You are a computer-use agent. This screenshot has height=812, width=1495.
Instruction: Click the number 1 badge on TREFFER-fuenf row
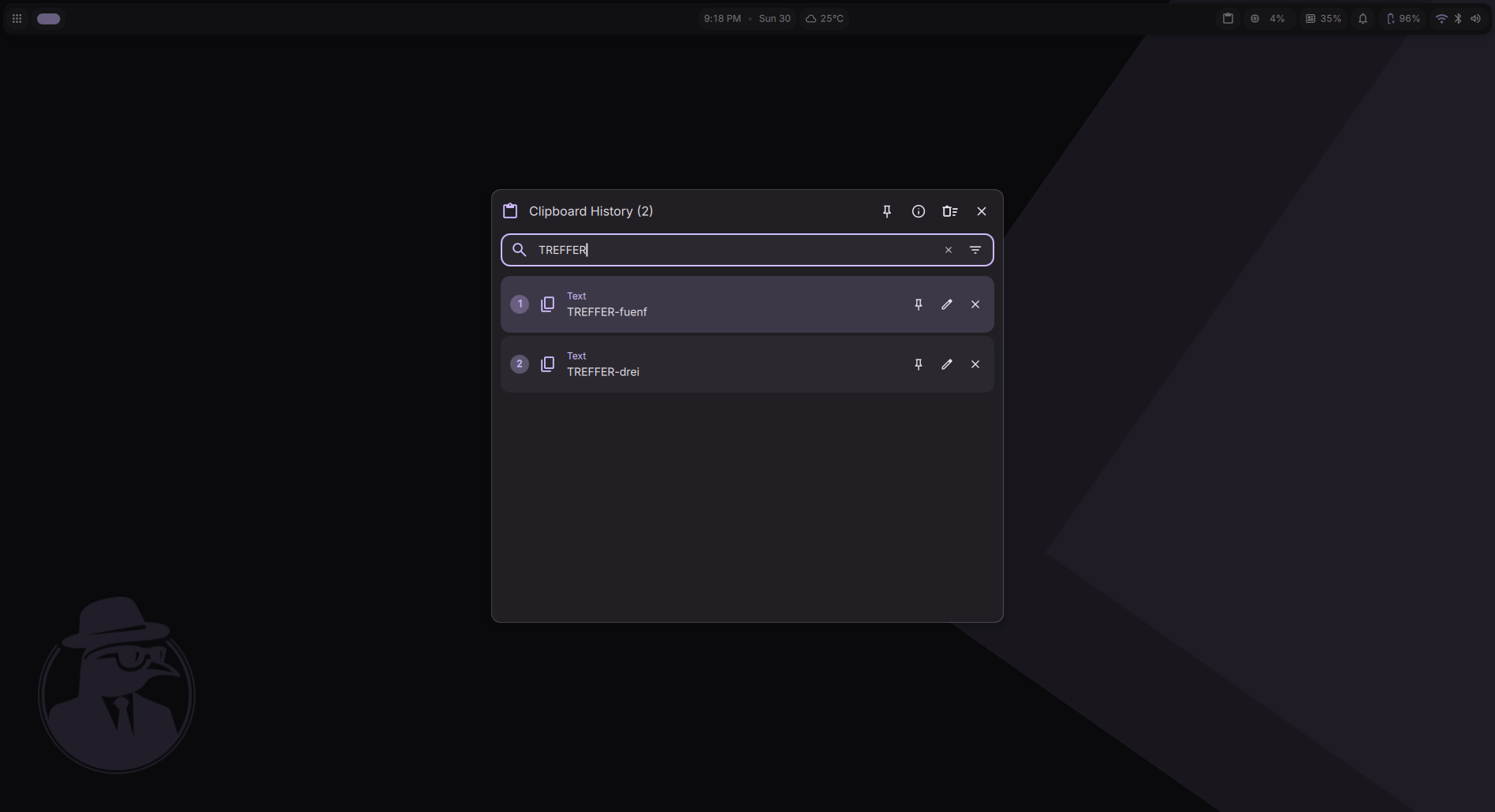pos(520,304)
